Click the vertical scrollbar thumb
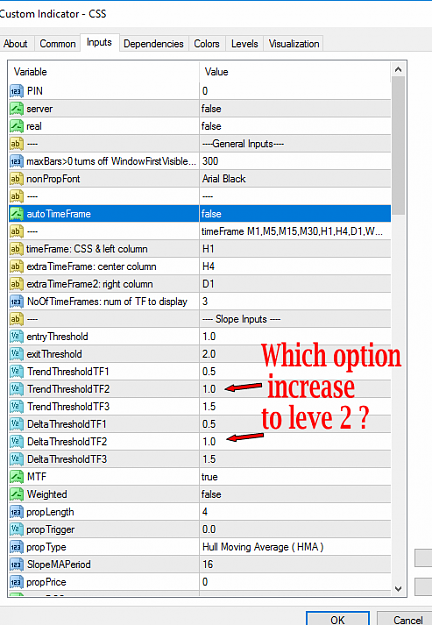Image resolution: width=432 pixels, height=625 pixels. point(398,146)
